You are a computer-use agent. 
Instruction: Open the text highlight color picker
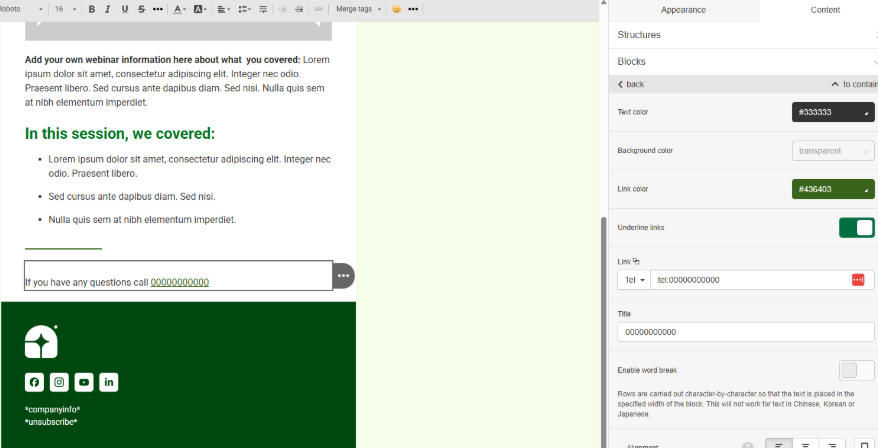(200, 9)
